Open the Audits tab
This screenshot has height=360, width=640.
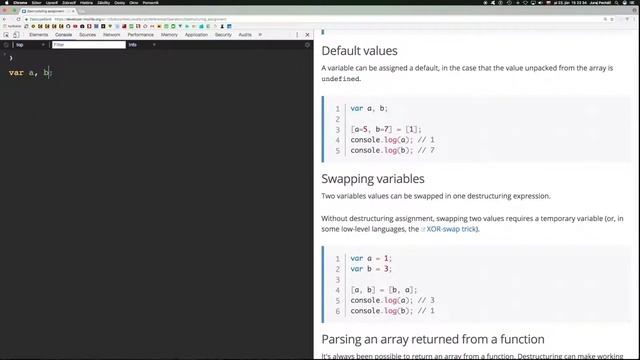pyautogui.click(x=245, y=35)
